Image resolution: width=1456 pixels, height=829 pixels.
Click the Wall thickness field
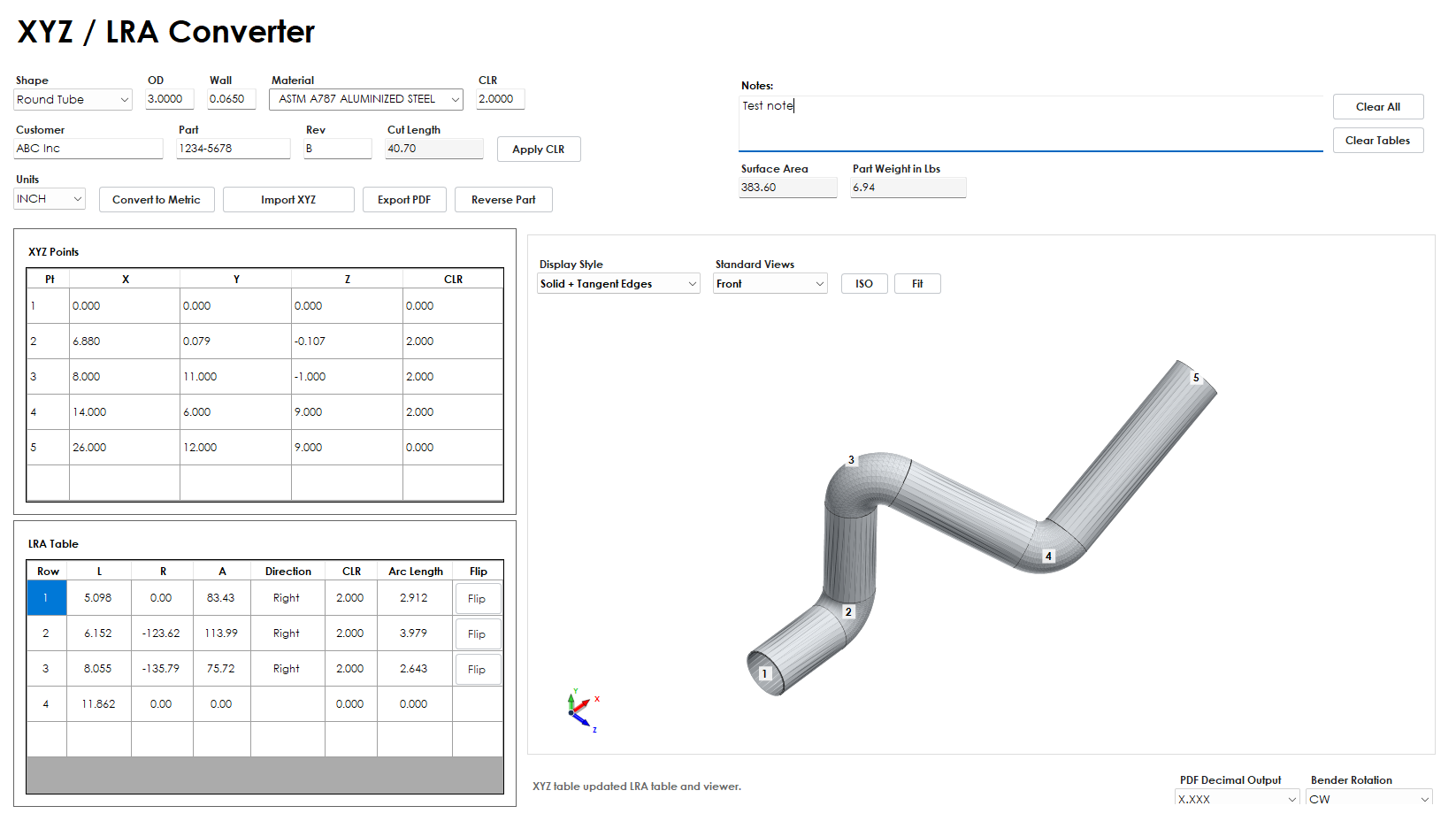point(232,99)
